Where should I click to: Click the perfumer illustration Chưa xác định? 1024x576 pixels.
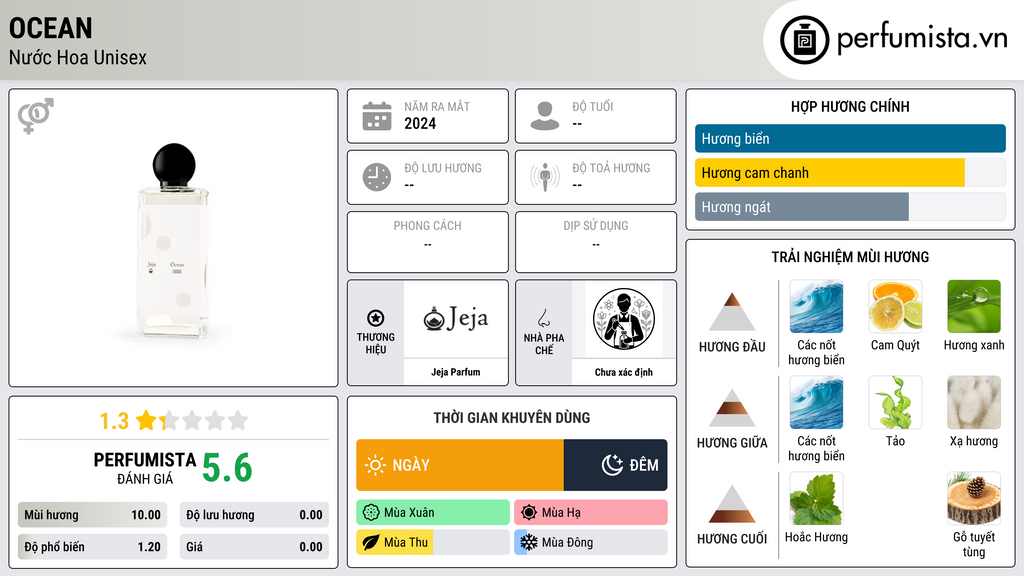pos(624,319)
